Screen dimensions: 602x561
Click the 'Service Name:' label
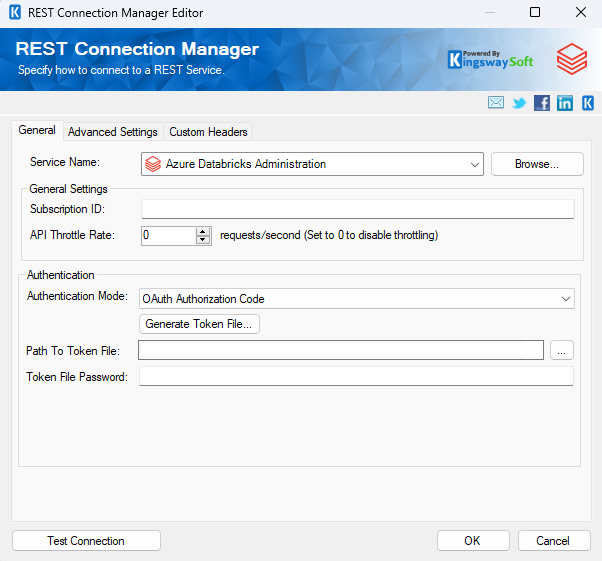pos(65,162)
